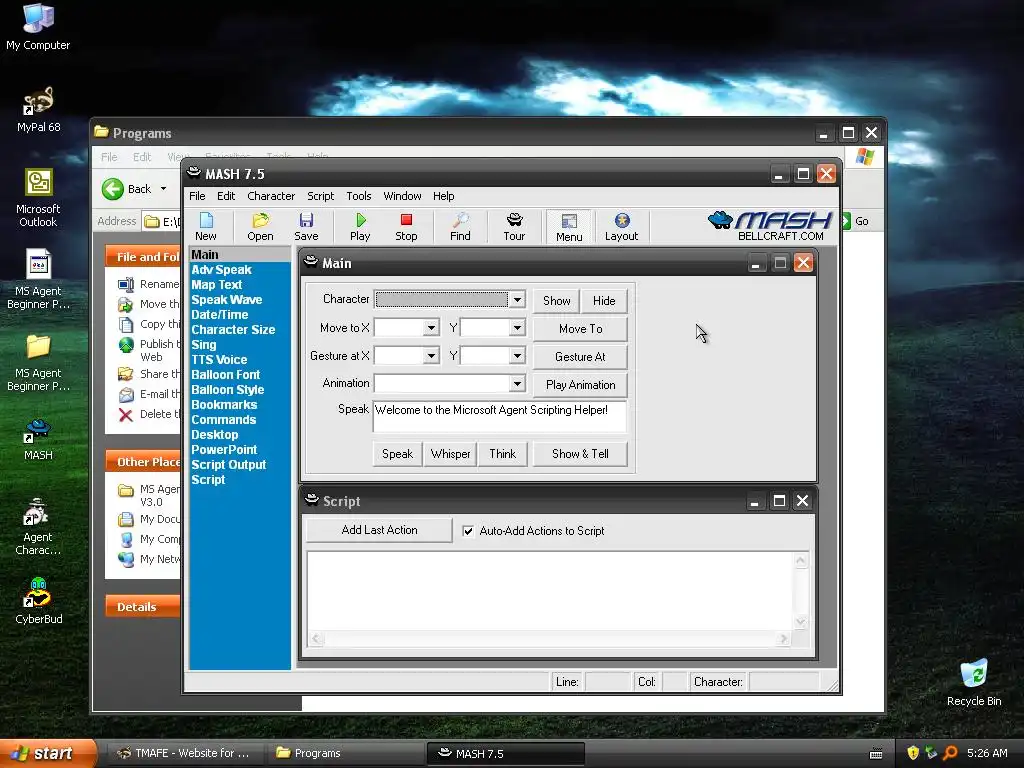The image size is (1024, 768).
Task: Open the Window menu
Action: (x=402, y=196)
